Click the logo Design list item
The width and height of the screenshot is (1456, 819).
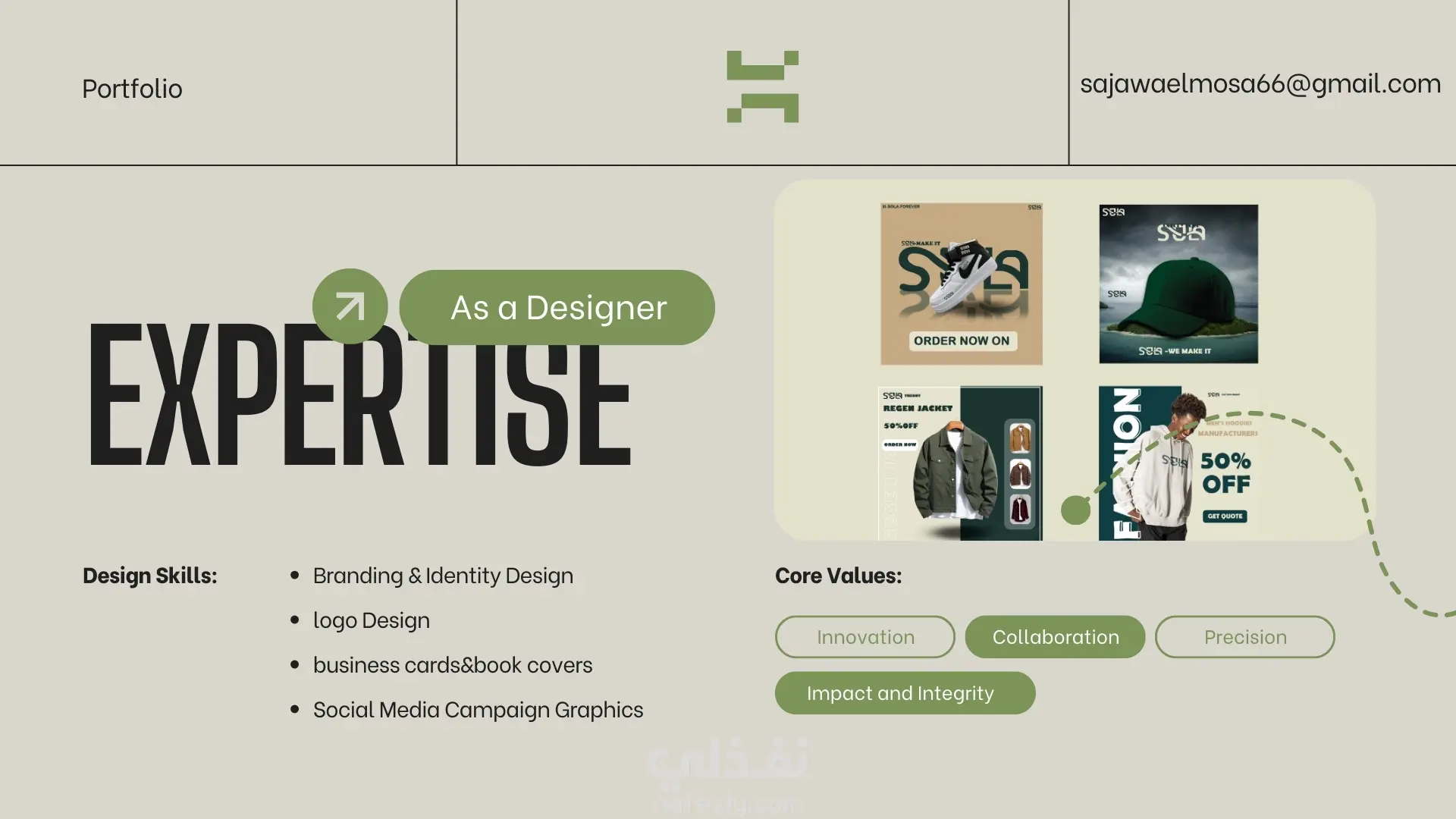coord(371,620)
